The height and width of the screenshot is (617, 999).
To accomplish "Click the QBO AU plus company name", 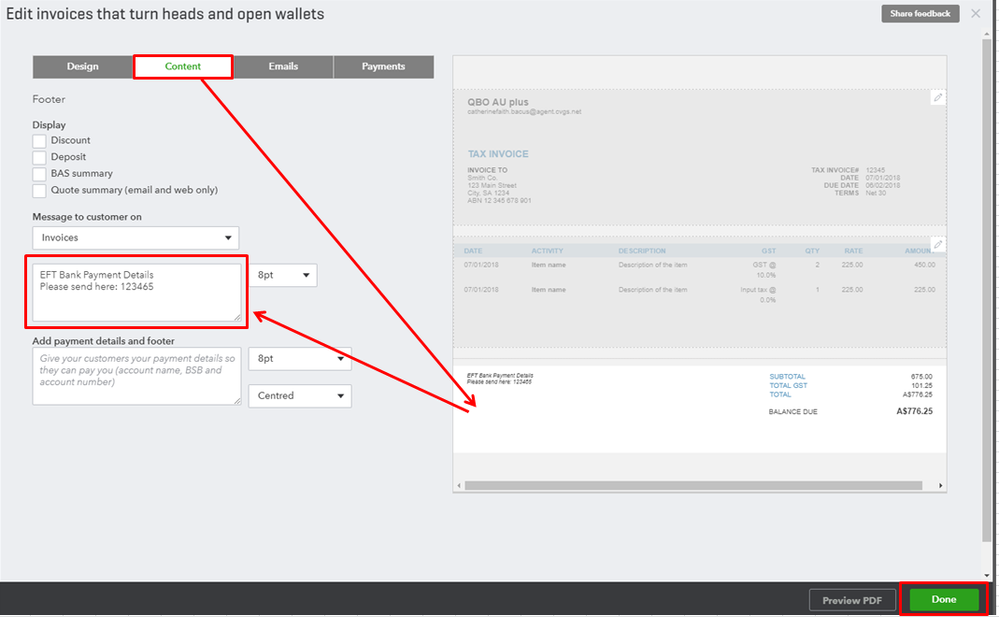I will [498, 102].
